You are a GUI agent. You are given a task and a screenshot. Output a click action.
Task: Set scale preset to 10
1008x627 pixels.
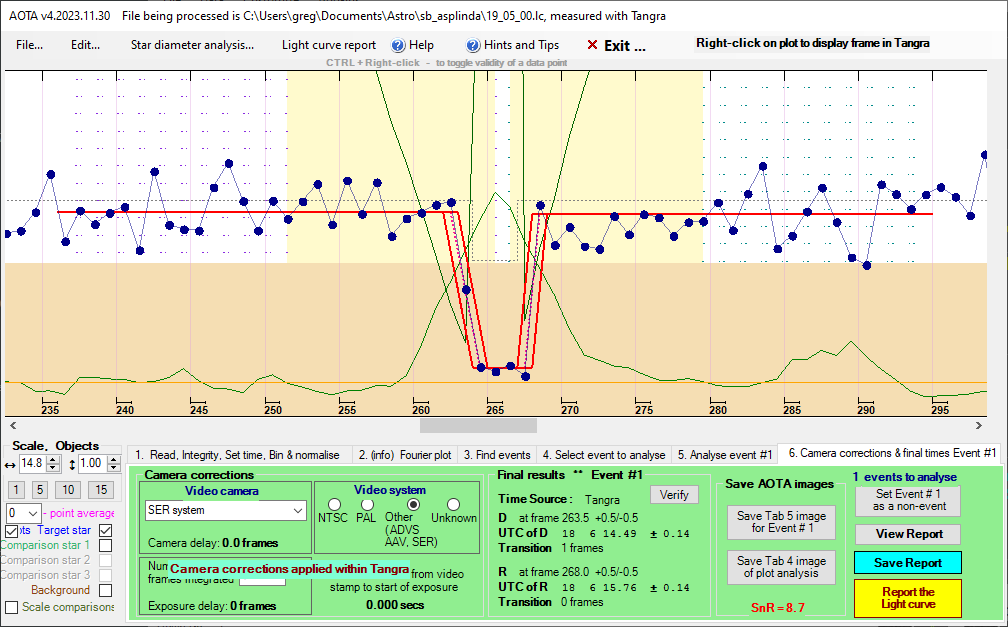point(68,489)
